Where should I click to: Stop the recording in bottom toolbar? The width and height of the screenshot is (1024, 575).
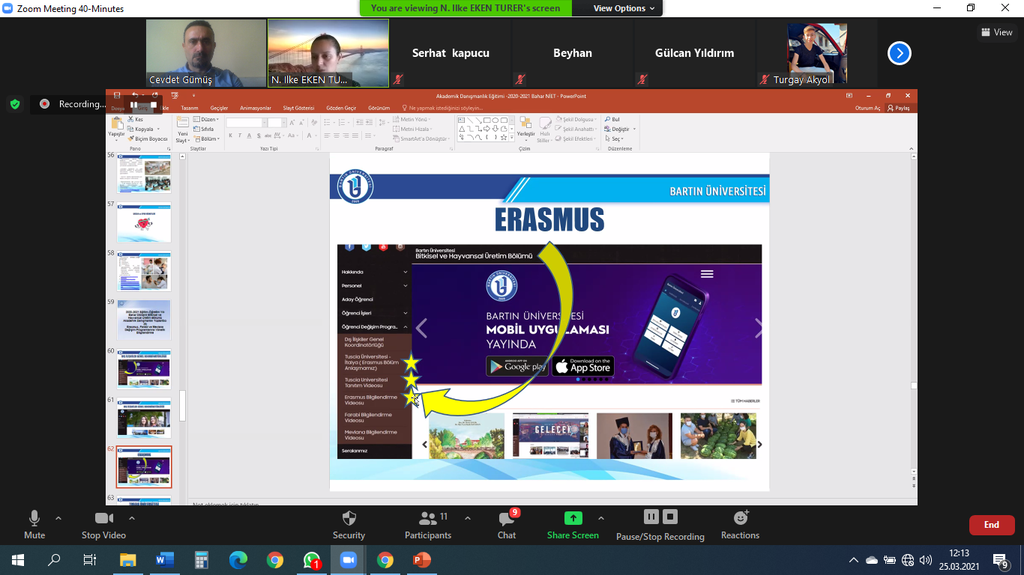pos(670,517)
